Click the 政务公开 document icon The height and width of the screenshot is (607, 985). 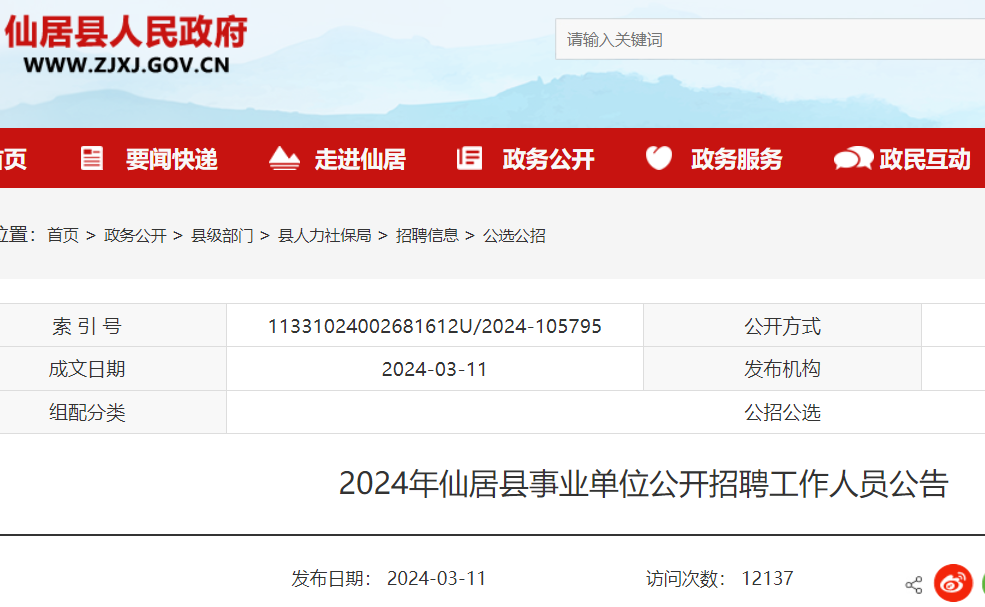click(469, 158)
